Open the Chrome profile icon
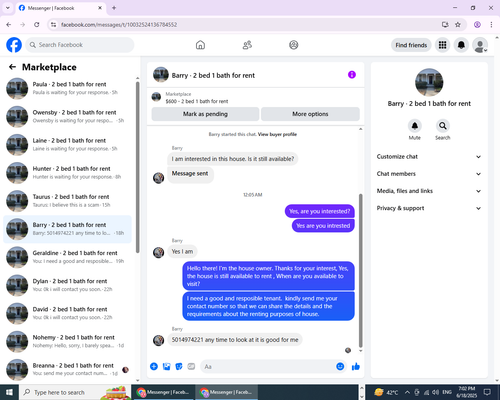 click(x=477, y=24)
